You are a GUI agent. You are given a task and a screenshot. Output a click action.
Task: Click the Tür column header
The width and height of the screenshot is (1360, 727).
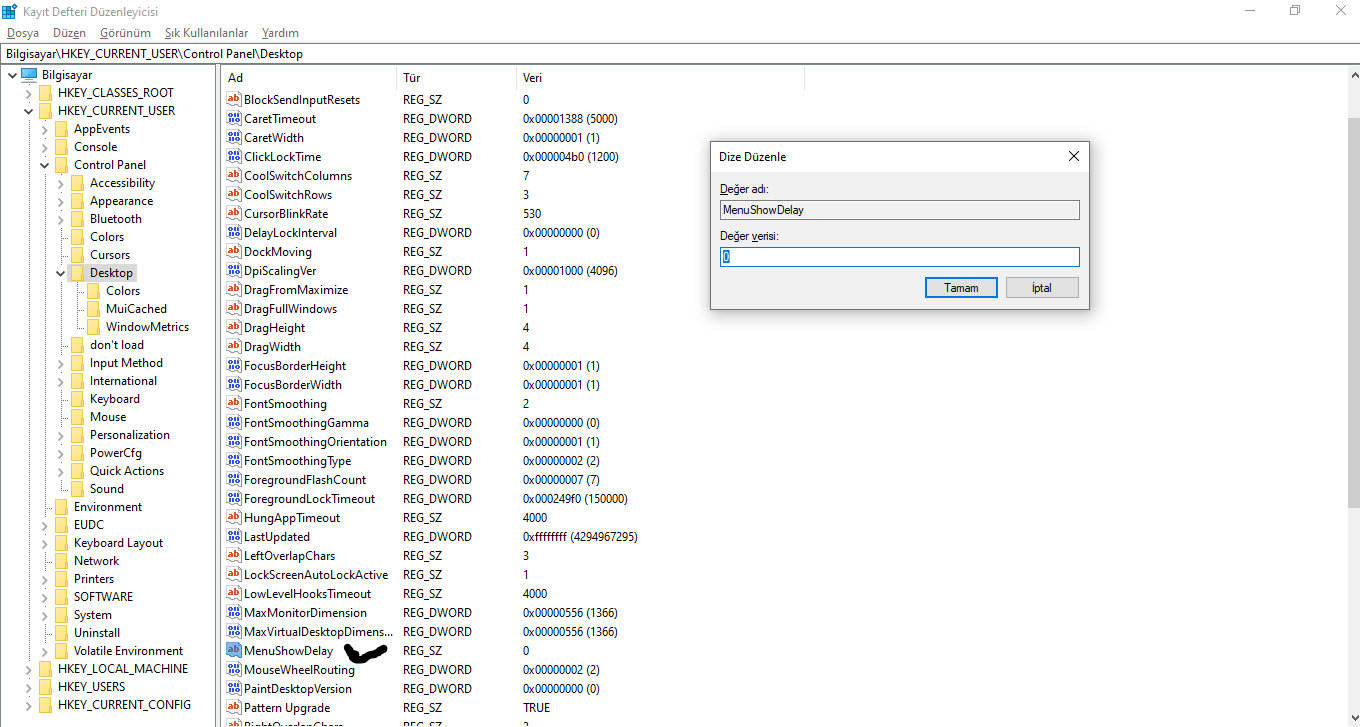(456, 78)
